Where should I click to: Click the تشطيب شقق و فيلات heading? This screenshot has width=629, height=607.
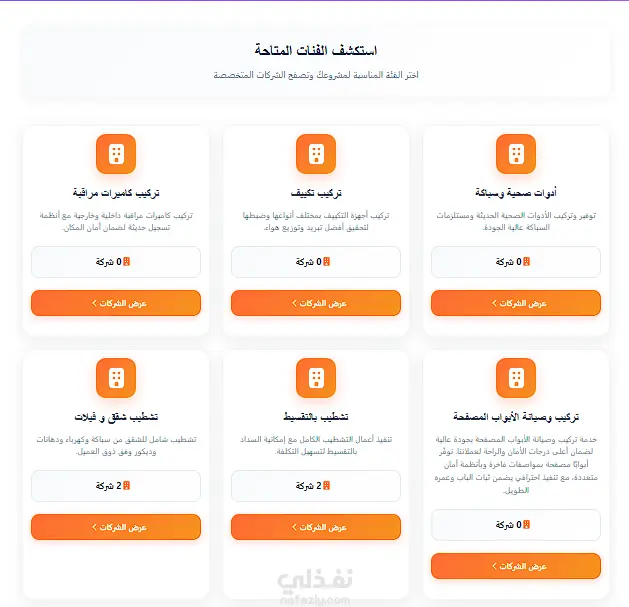tap(116, 417)
